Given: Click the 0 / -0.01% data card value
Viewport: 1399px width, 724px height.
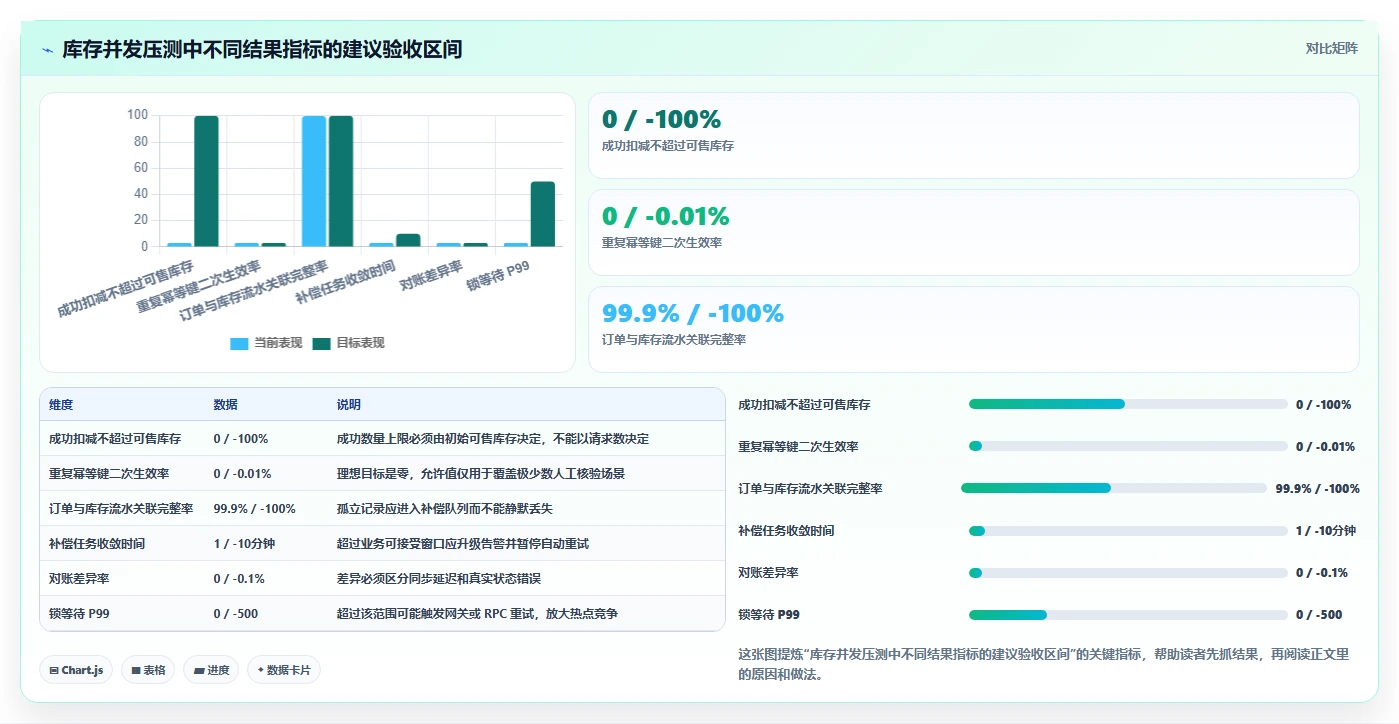Looking at the screenshot, I should (x=665, y=216).
